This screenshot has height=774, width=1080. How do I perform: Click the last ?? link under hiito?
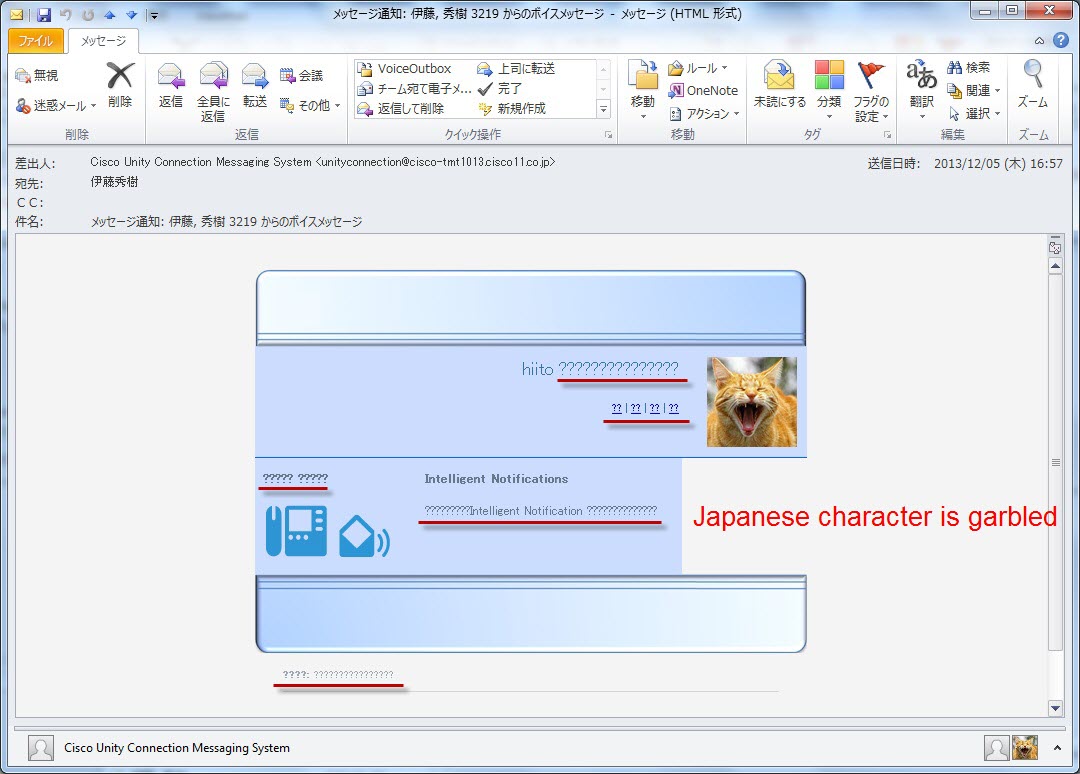coord(674,408)
